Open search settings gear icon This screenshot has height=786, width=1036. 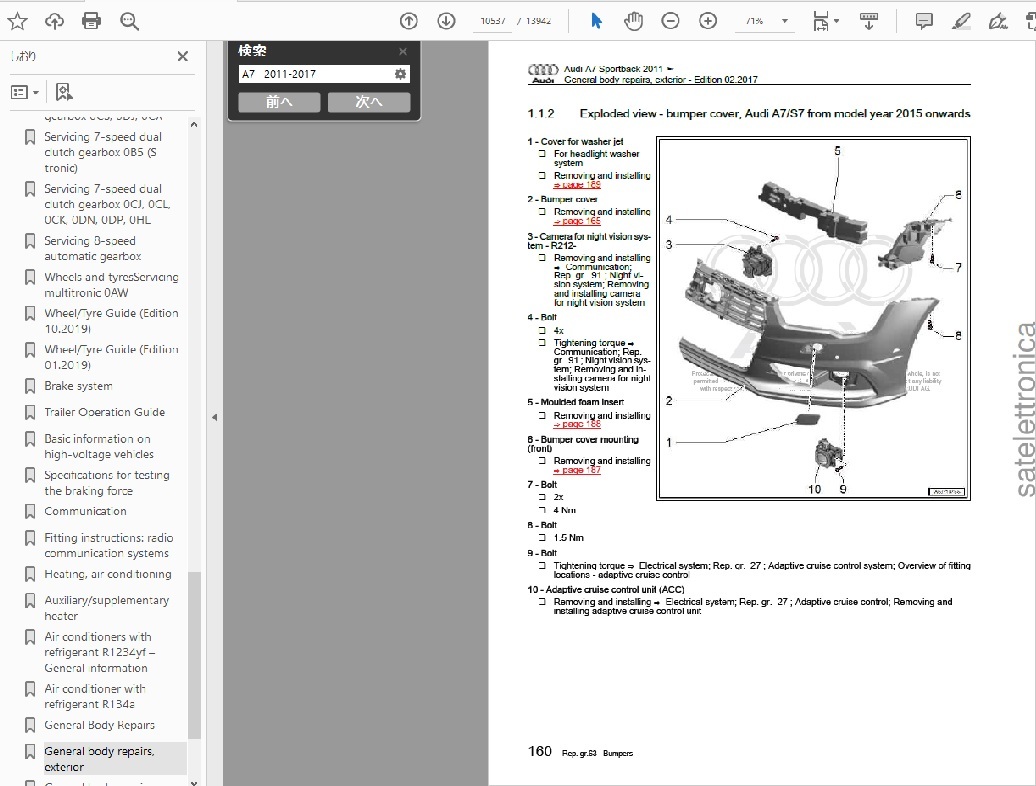pyautogui.click(x=400, y=74)
